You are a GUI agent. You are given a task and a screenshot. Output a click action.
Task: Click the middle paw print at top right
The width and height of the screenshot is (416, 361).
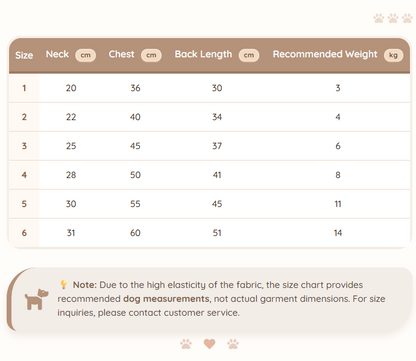(x=393, y=18)
